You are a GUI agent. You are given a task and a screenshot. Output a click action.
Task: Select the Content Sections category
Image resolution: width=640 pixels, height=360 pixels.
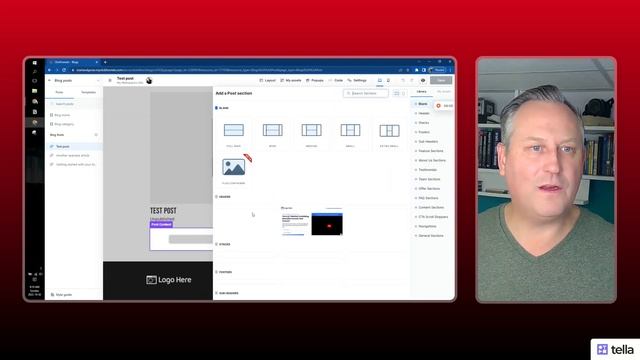431,207
